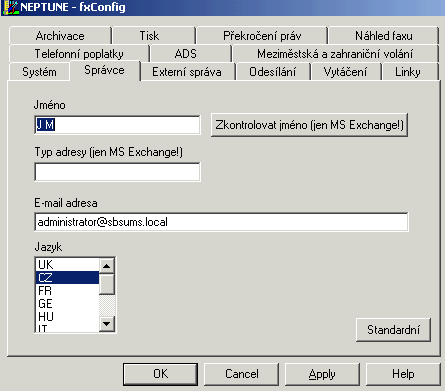Open the Překročení práv tab

pos(262,36)
